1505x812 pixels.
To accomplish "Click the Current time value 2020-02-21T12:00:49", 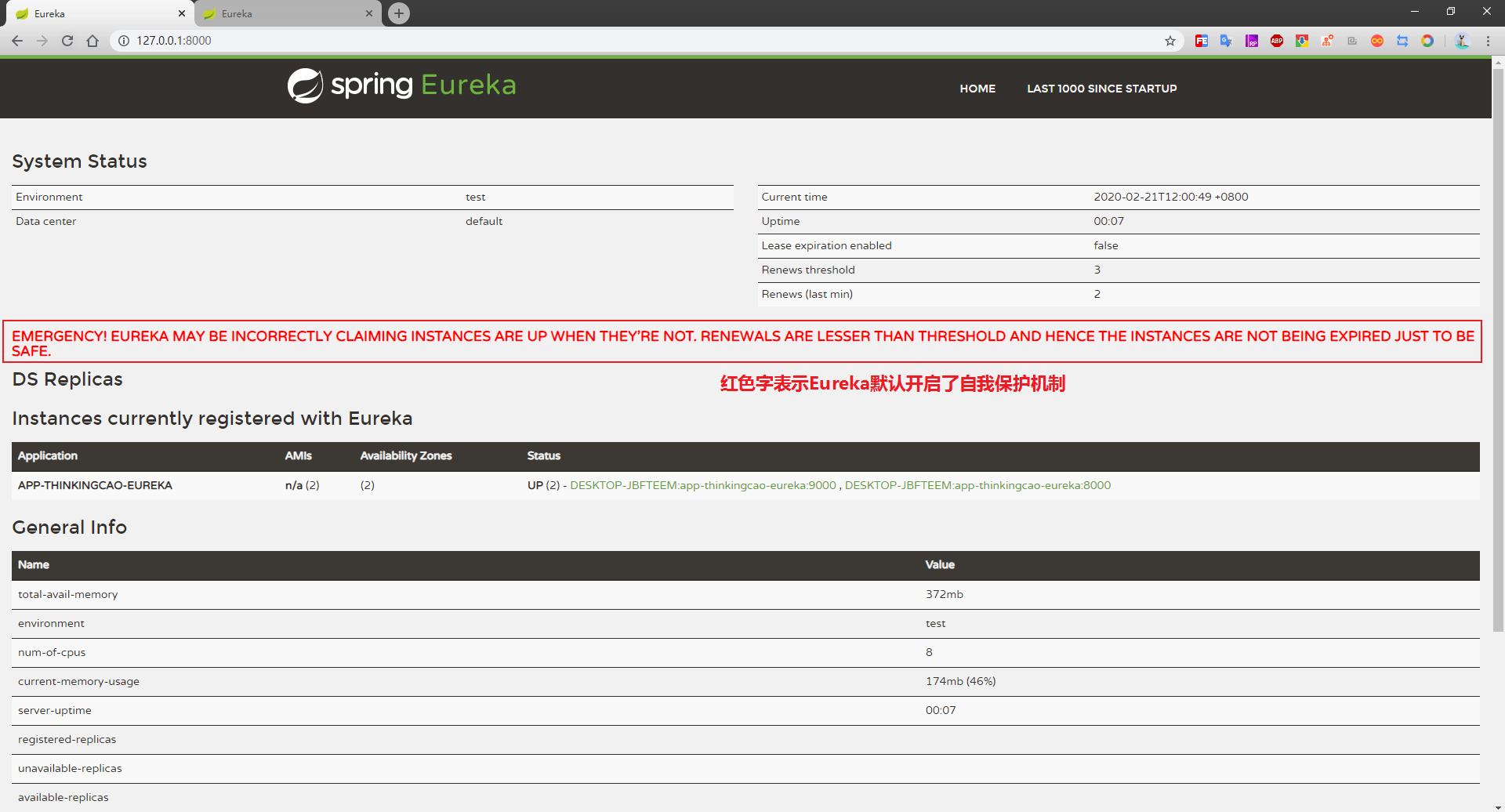I will (1171, 197).
